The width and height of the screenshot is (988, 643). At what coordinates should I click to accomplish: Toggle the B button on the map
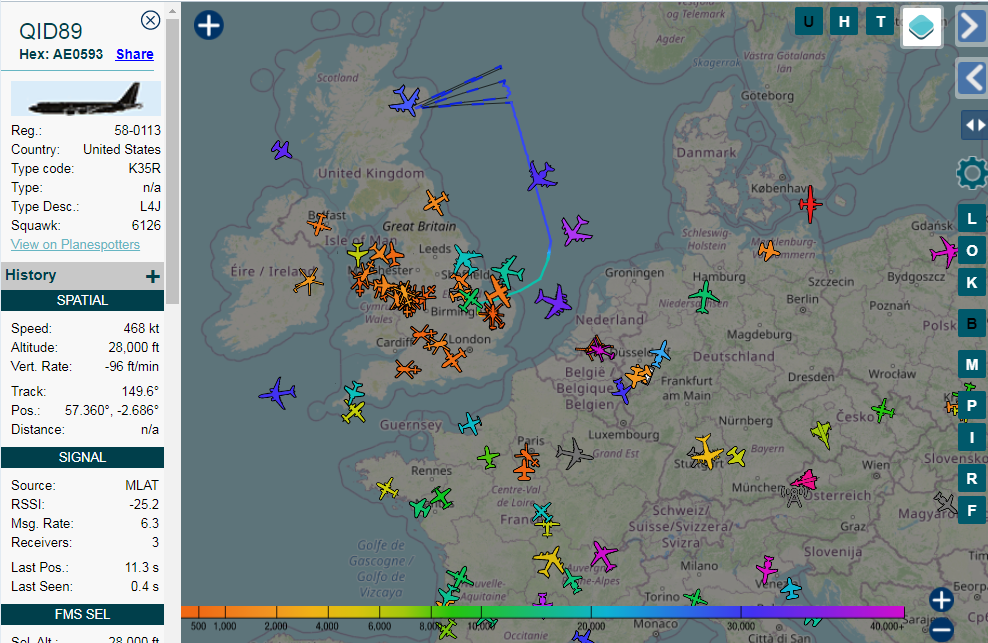pyautogui.click(x=972, y=323)
